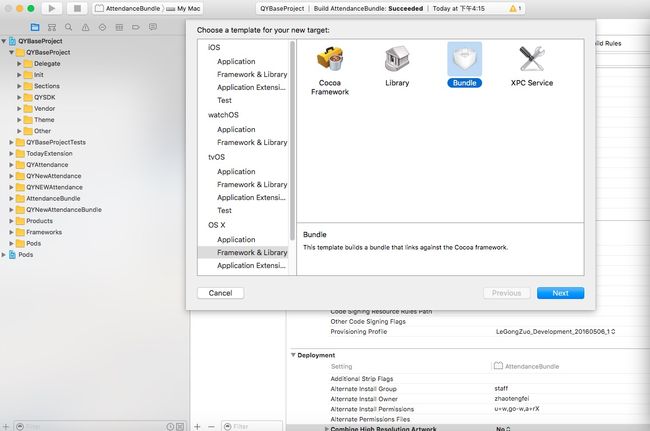Click the Cancel button

221,293
